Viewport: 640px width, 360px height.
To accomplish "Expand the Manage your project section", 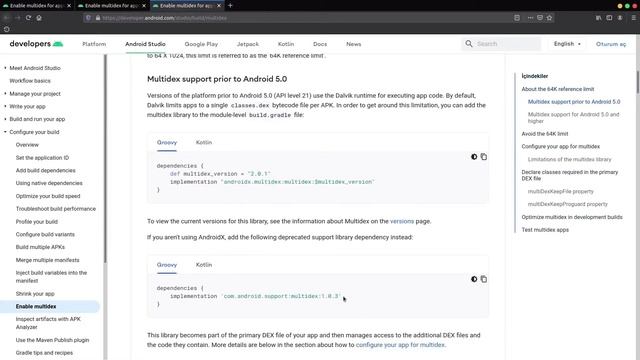I will 5,93.
